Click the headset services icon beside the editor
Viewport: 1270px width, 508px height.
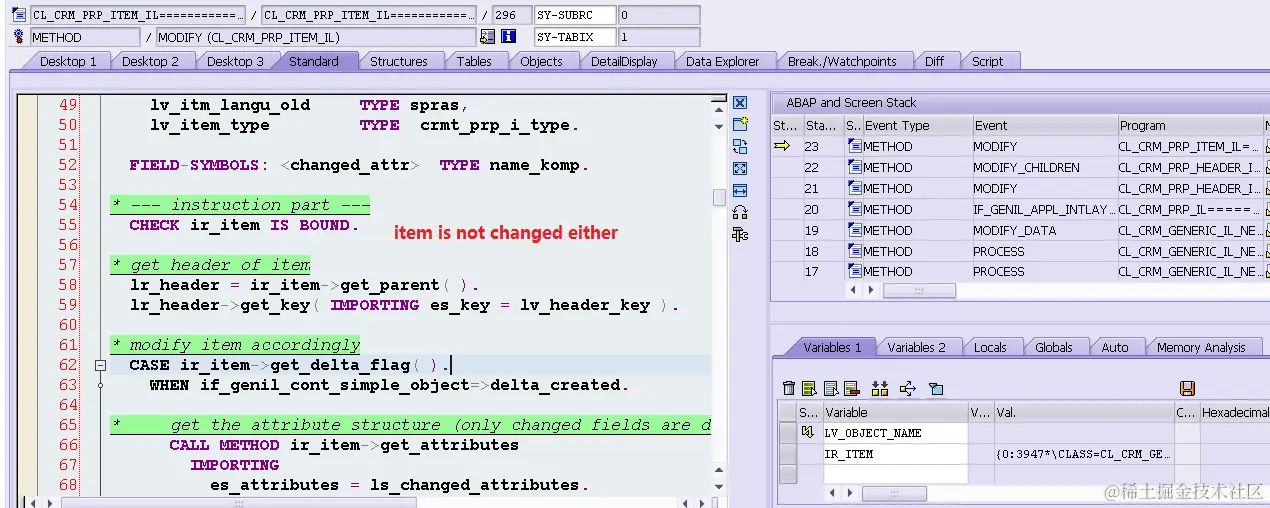[x=740, y=212]
